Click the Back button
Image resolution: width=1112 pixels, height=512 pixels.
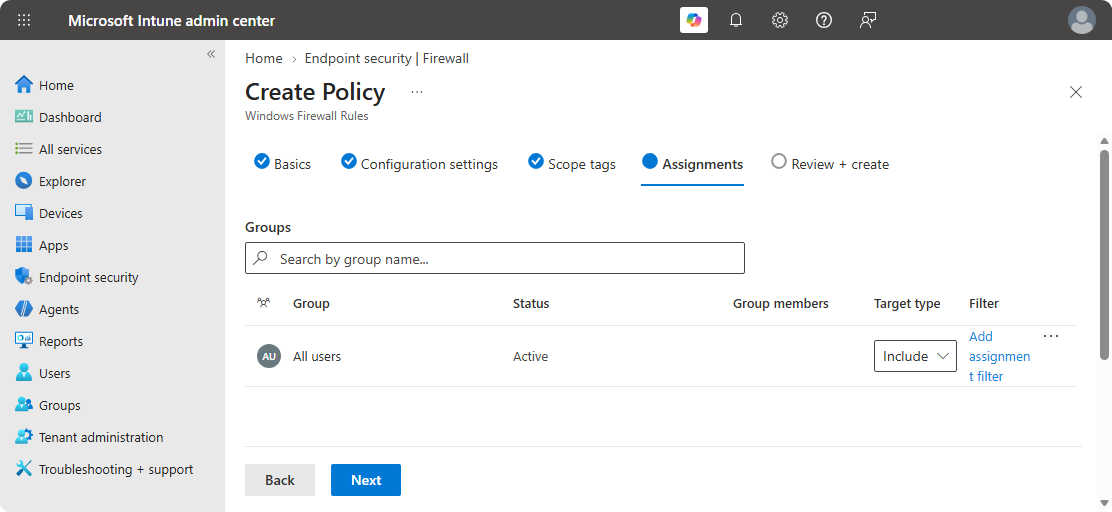(280, 480)
